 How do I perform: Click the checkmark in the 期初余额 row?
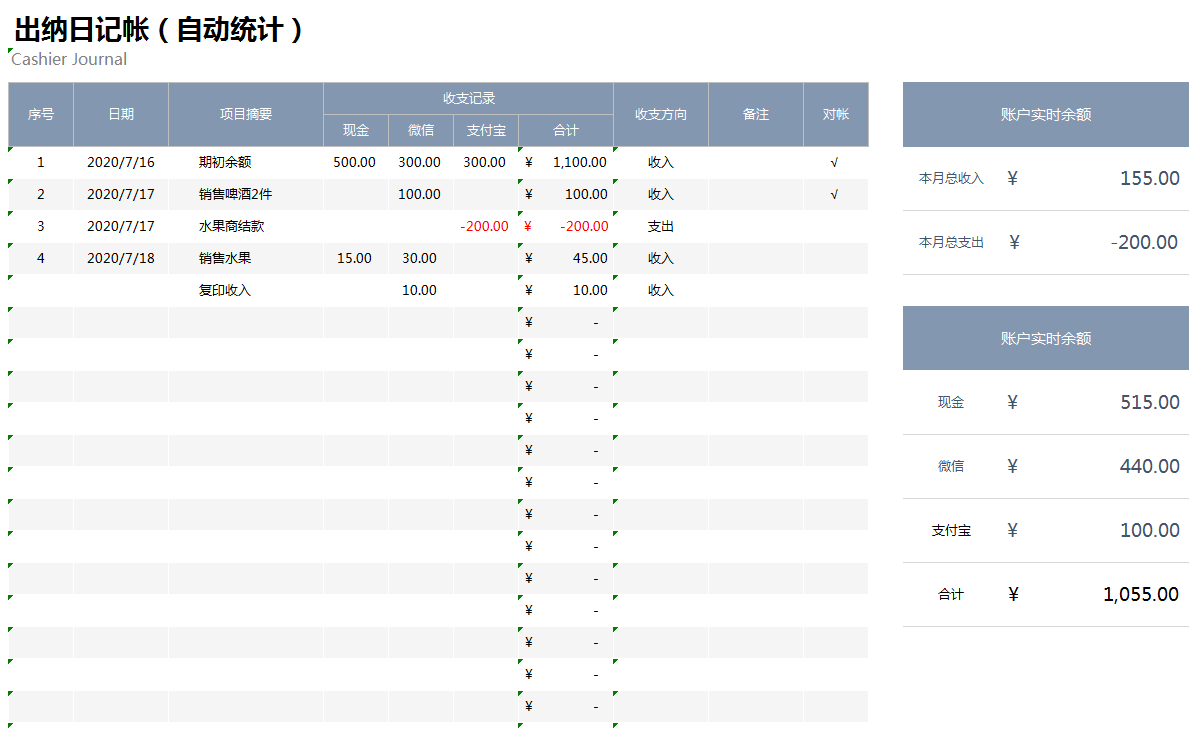coord(835,162)
